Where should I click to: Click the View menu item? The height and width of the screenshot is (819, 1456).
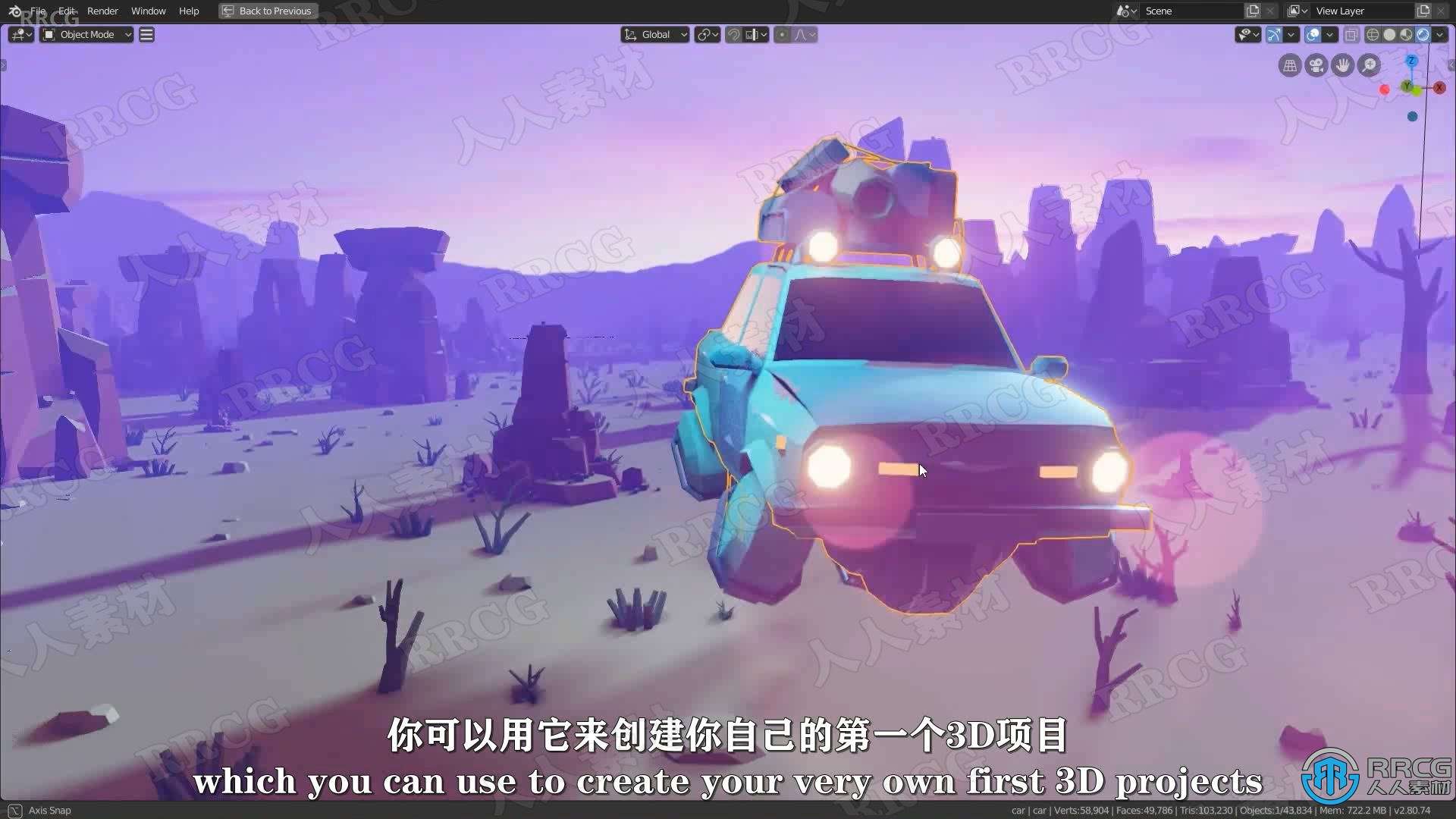148,34
